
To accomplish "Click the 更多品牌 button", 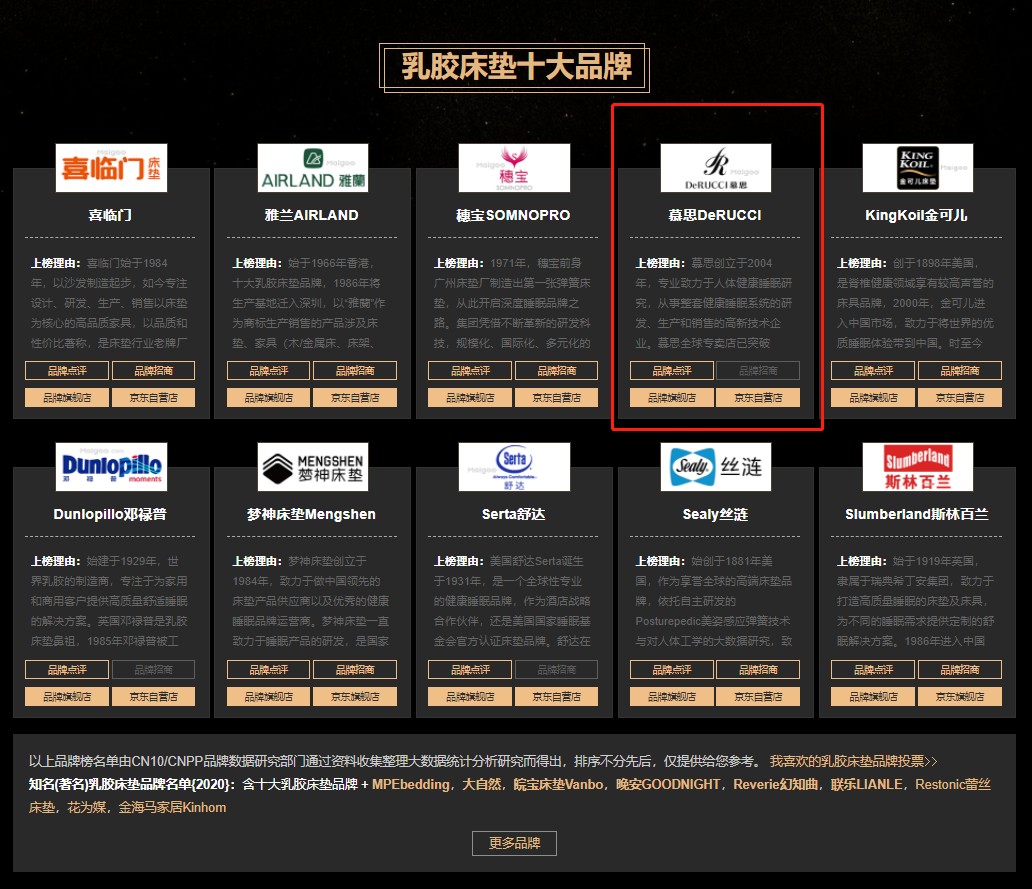I will [x=515, y=843].
